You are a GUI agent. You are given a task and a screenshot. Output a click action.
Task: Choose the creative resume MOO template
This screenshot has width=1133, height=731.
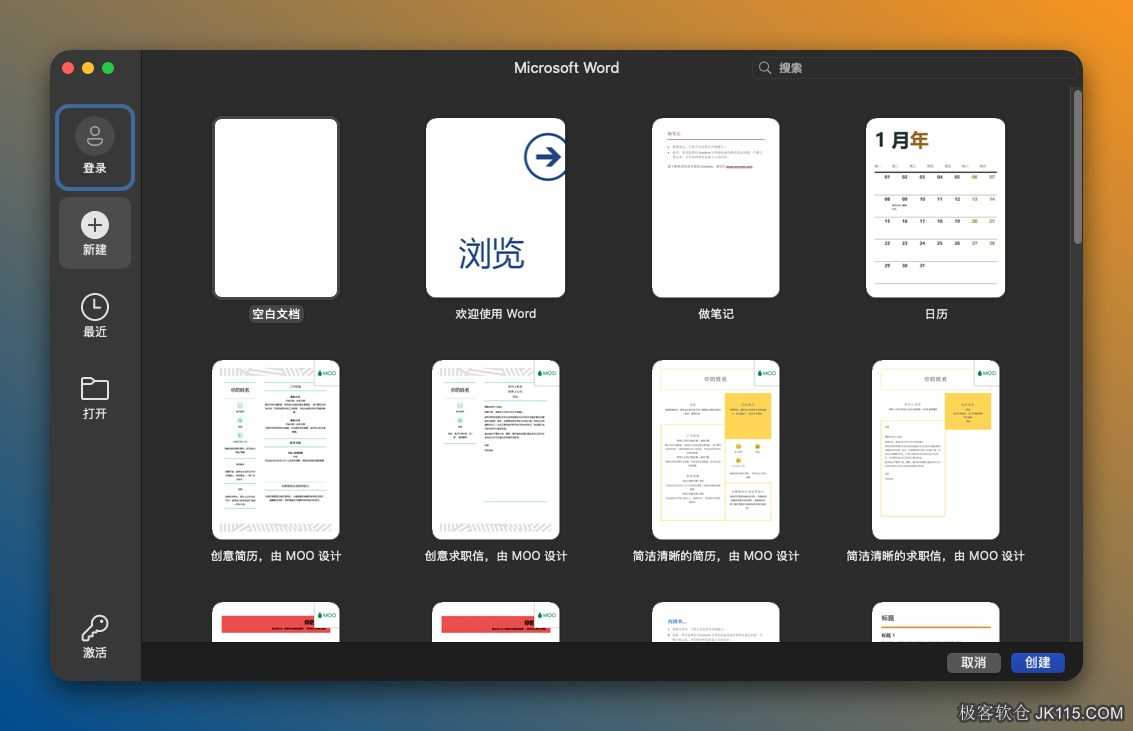[x=276, y=449]
